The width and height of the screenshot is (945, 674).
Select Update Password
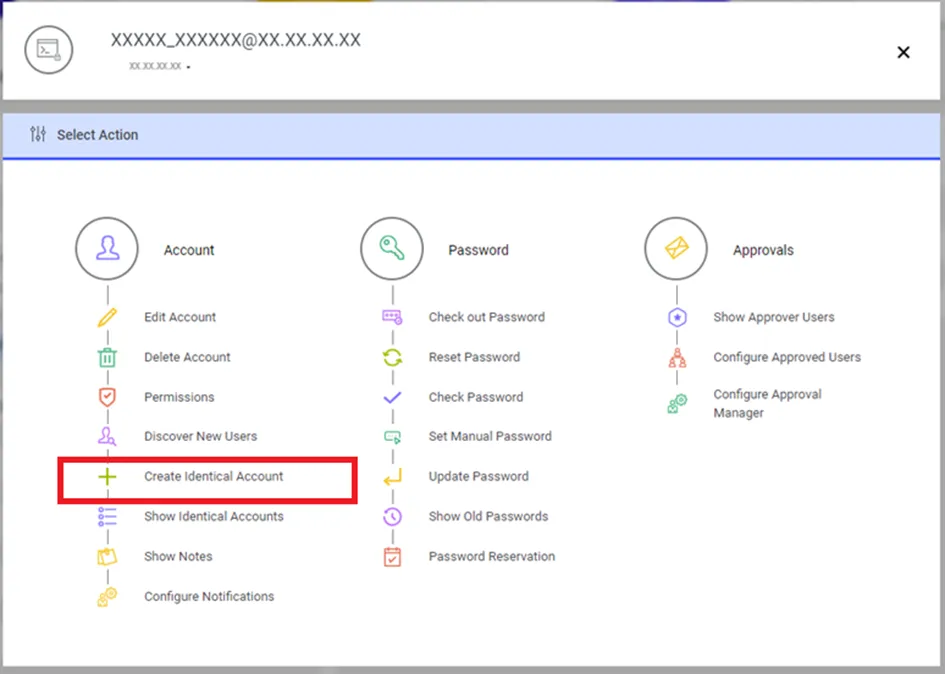479,477
